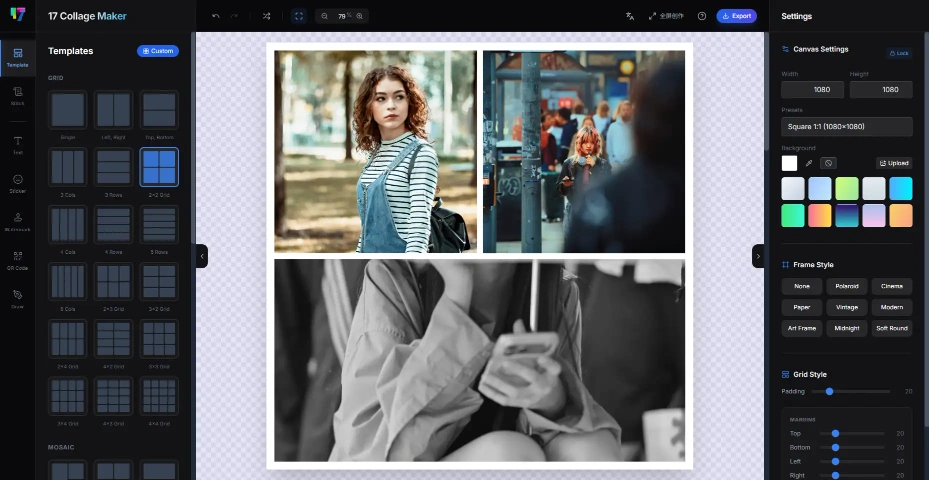
Task: Click the Custom template button
Action: coord(158,51)
